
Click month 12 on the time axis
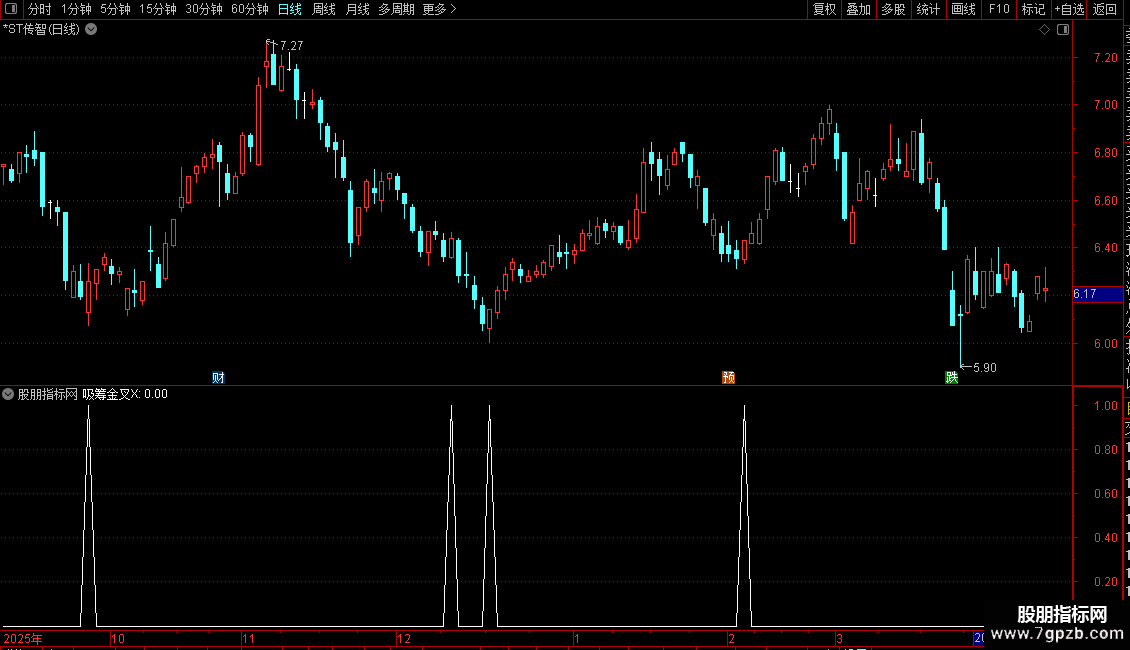[x=404, y=638]
